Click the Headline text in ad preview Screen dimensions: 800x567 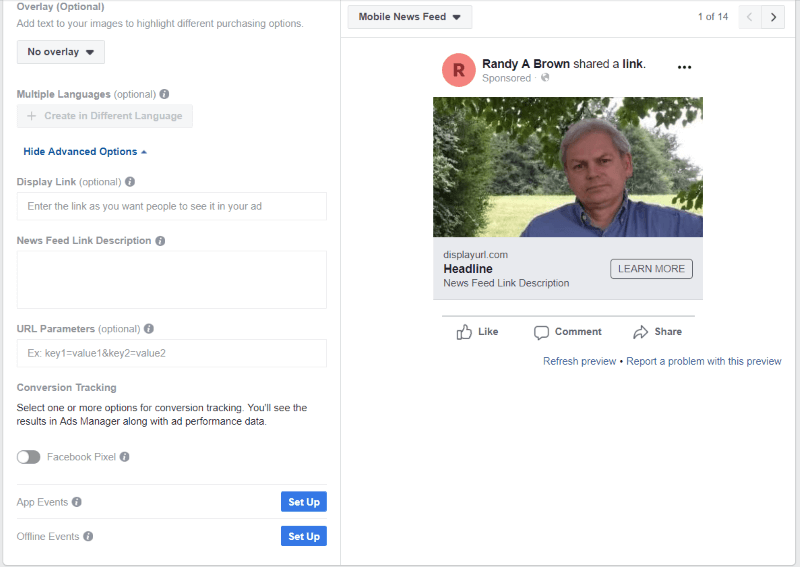(468, 269)
